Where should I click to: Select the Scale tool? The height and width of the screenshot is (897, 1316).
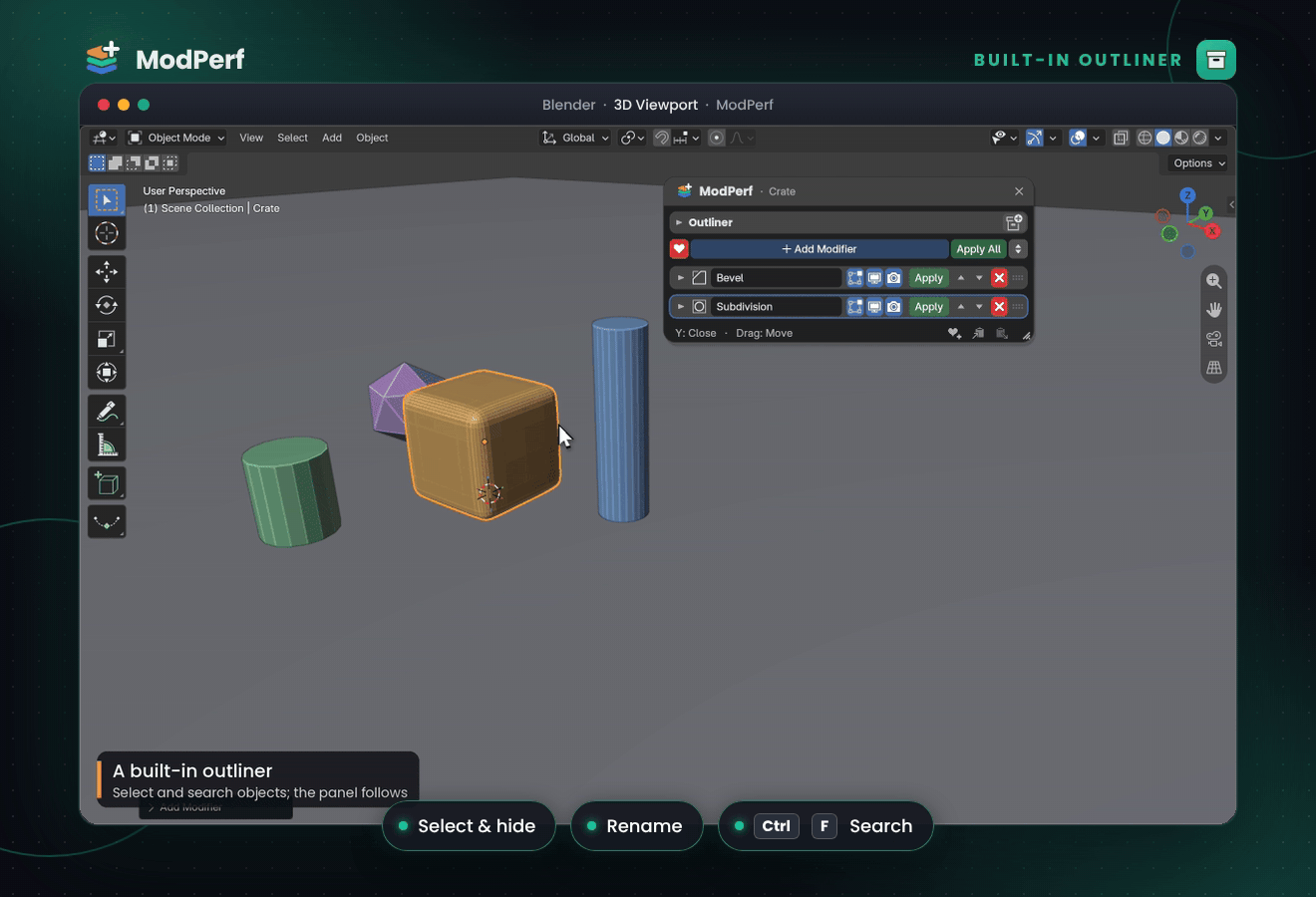coord(107,339)
